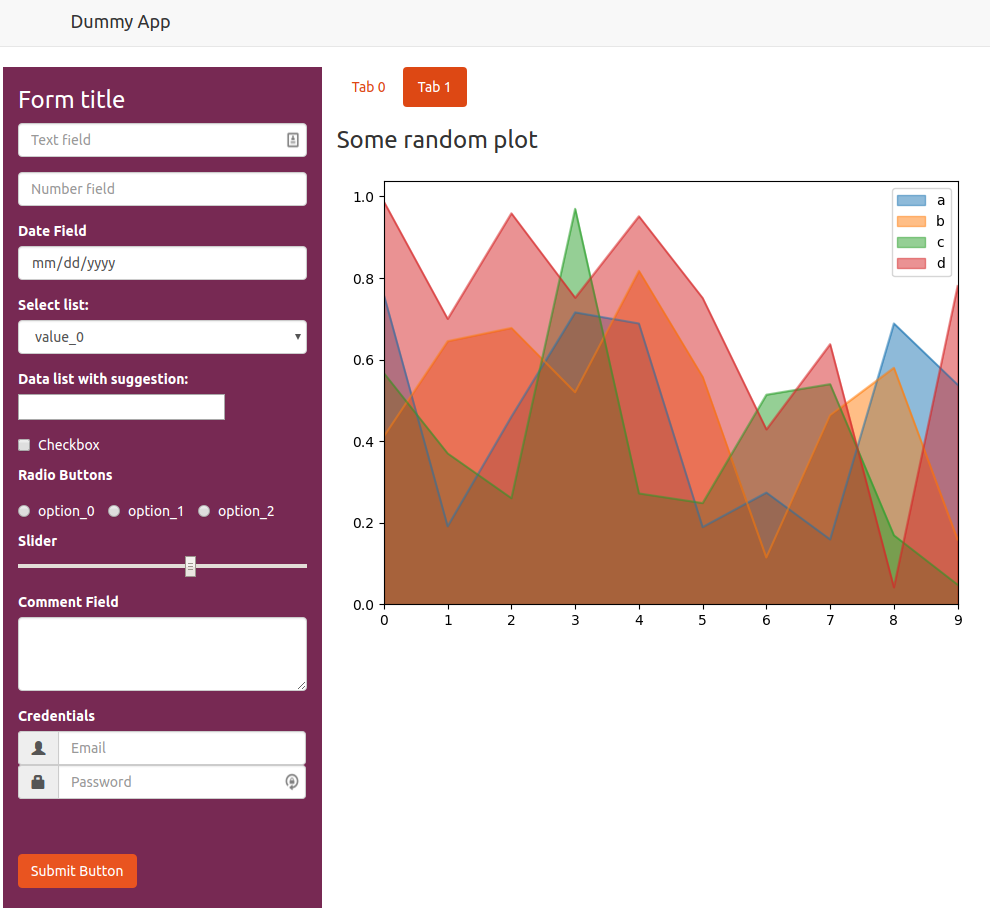This screenshot has height=924, width=990.
Task: Click the slider handle
Action: point(190,567)
